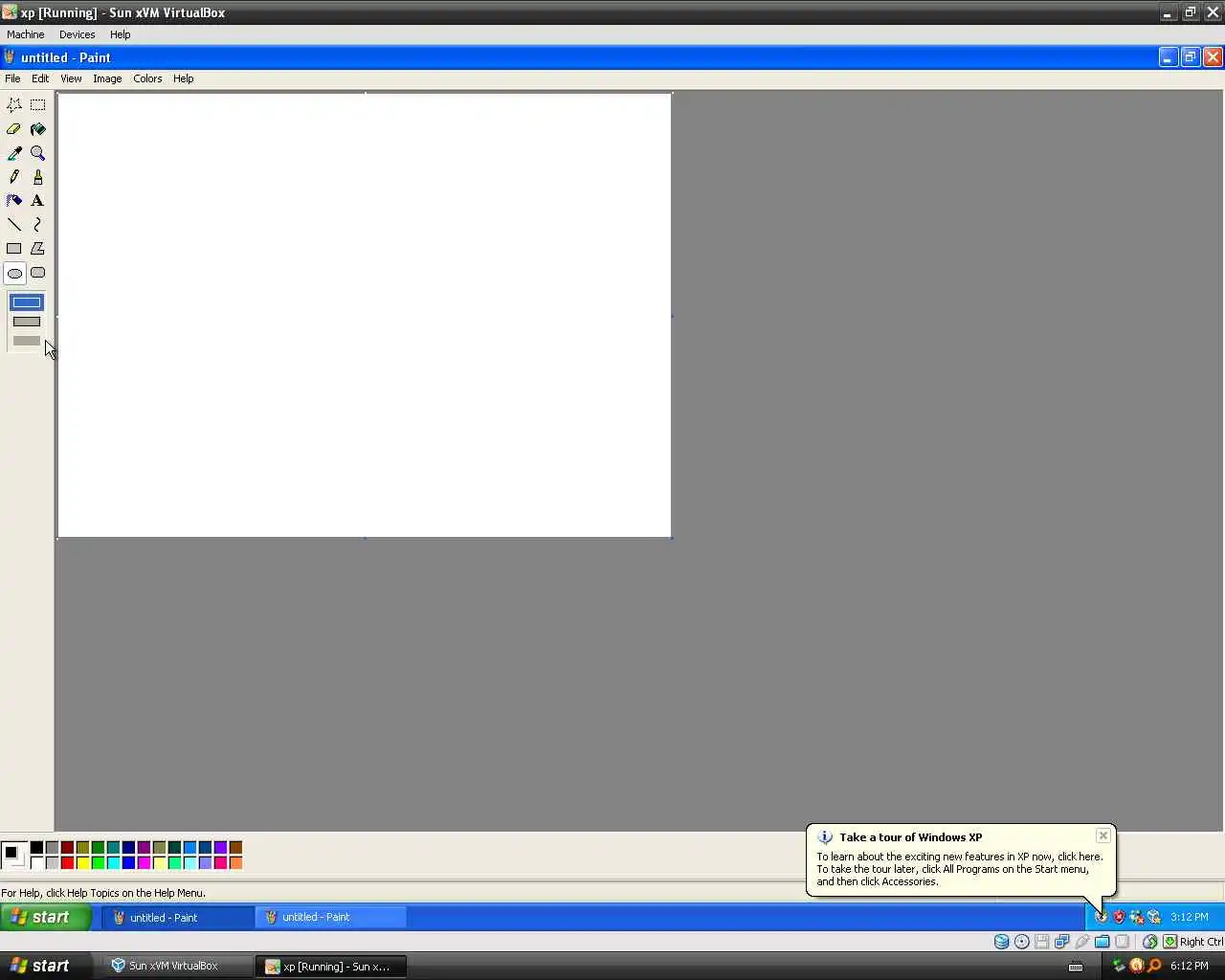
Task: Choose the lime green palette swatch
Action: (x=98, y=862)
